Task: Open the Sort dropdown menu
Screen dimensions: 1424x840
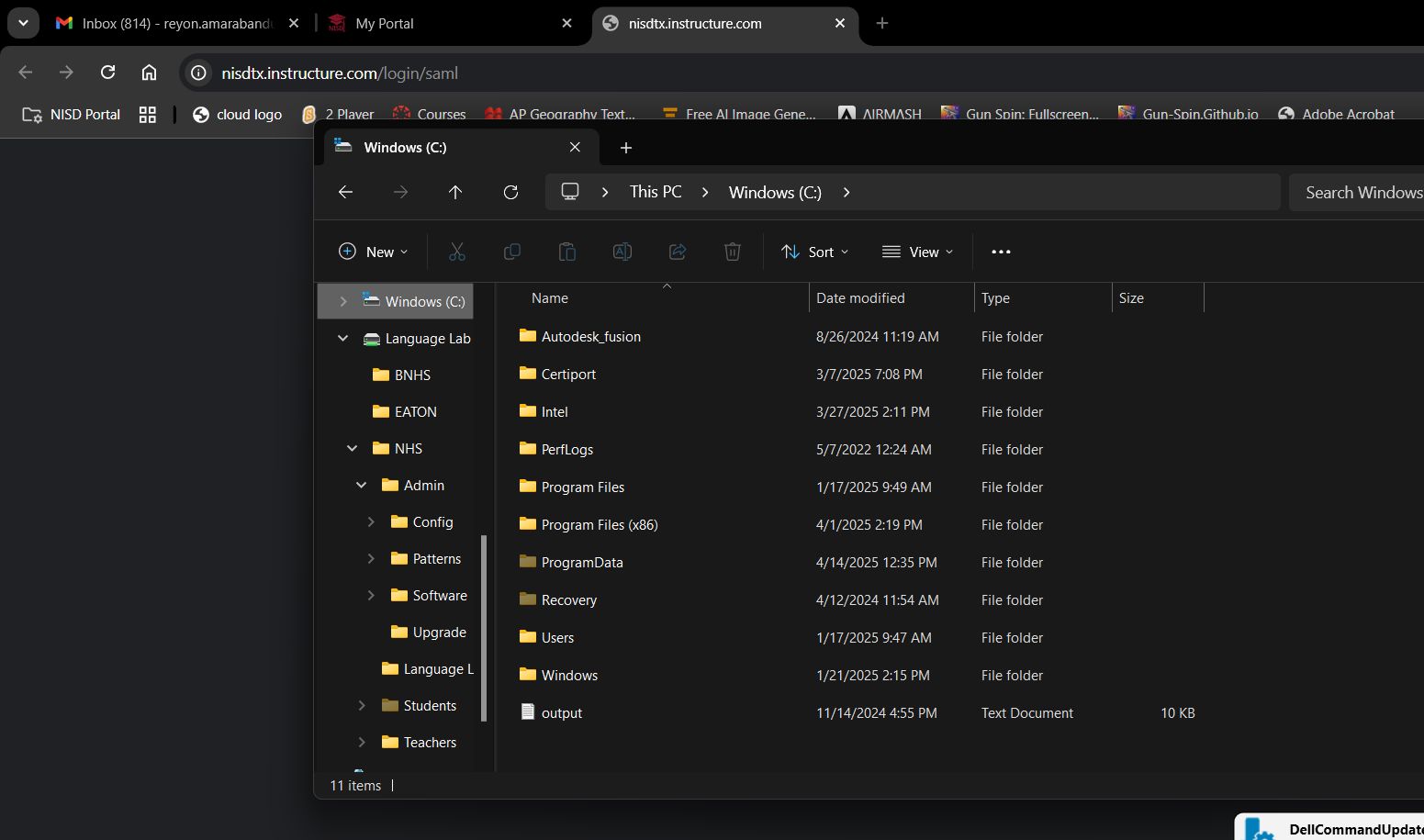Action: [815, 252]
